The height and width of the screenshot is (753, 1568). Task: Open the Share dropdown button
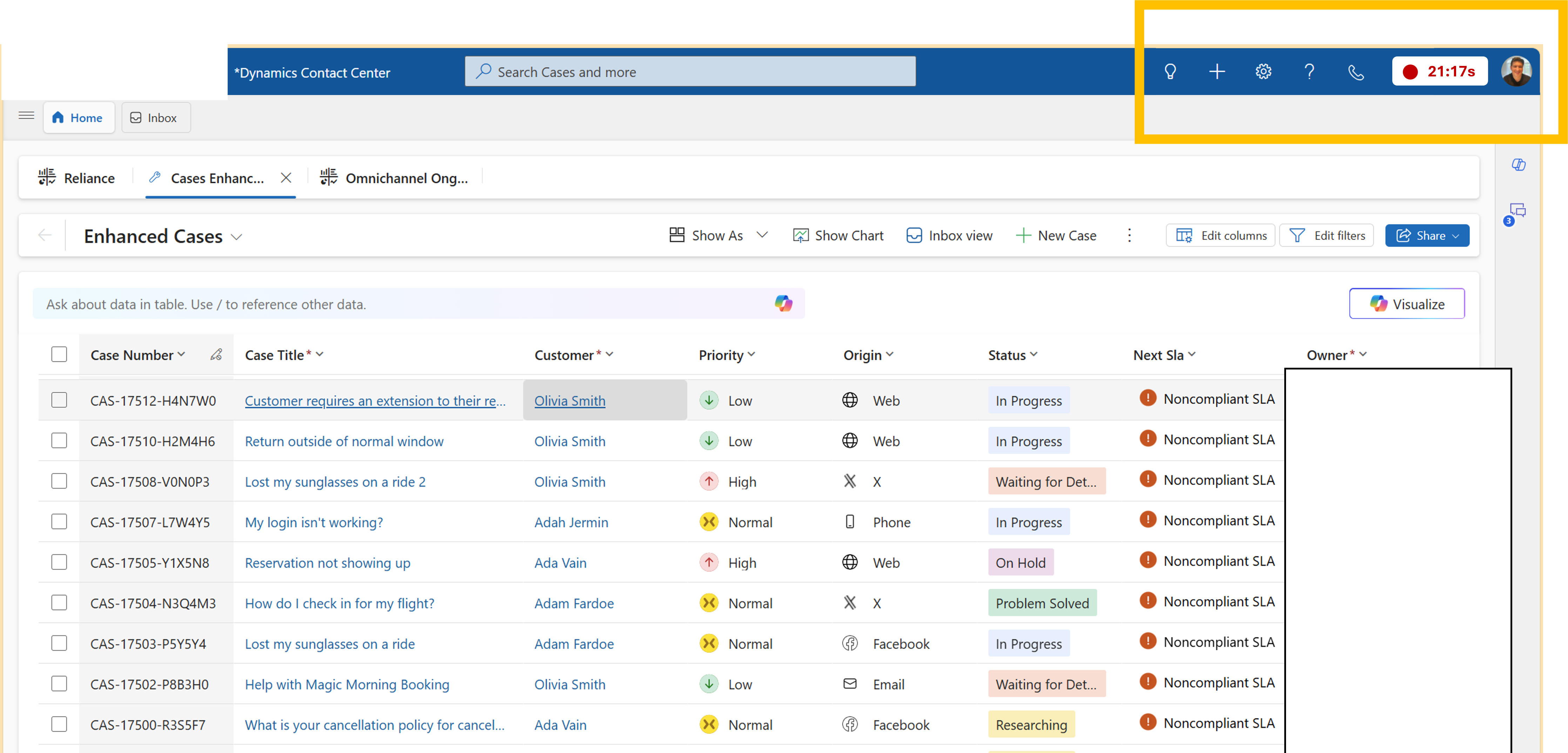(x=1427, y=235)
